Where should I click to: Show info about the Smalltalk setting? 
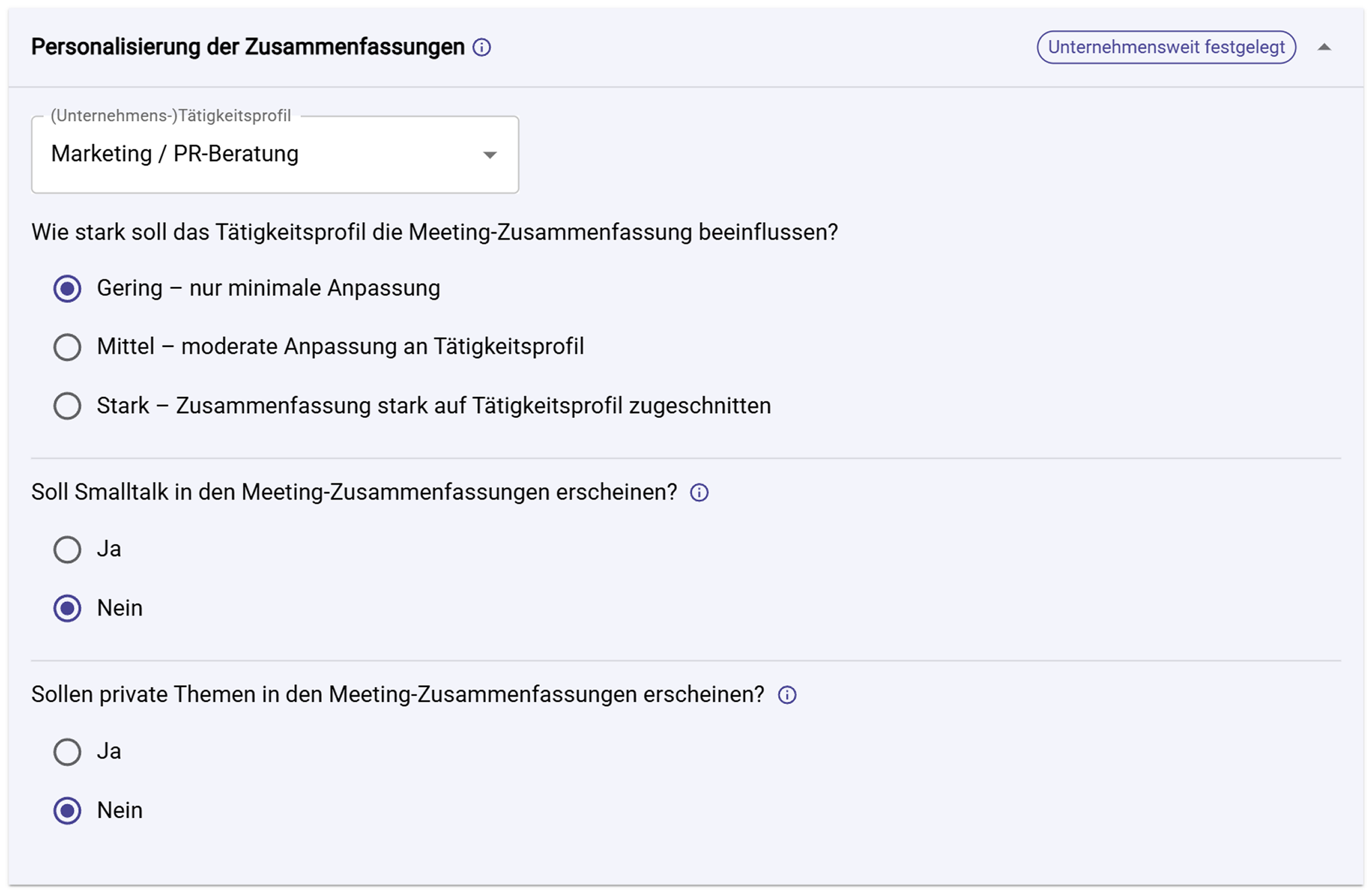point(700,493)
